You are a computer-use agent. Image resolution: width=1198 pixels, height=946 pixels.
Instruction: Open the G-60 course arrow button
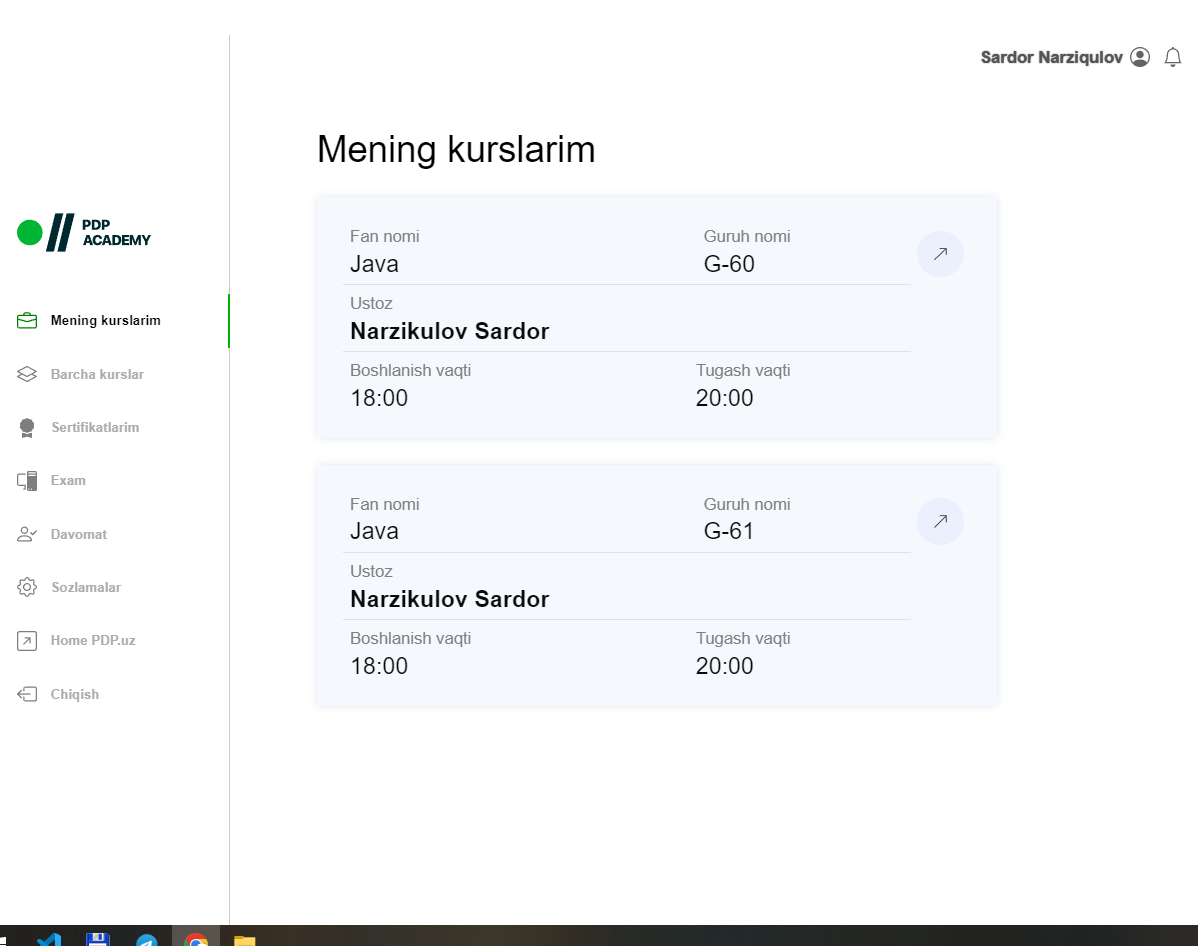[x=940, y=254]
